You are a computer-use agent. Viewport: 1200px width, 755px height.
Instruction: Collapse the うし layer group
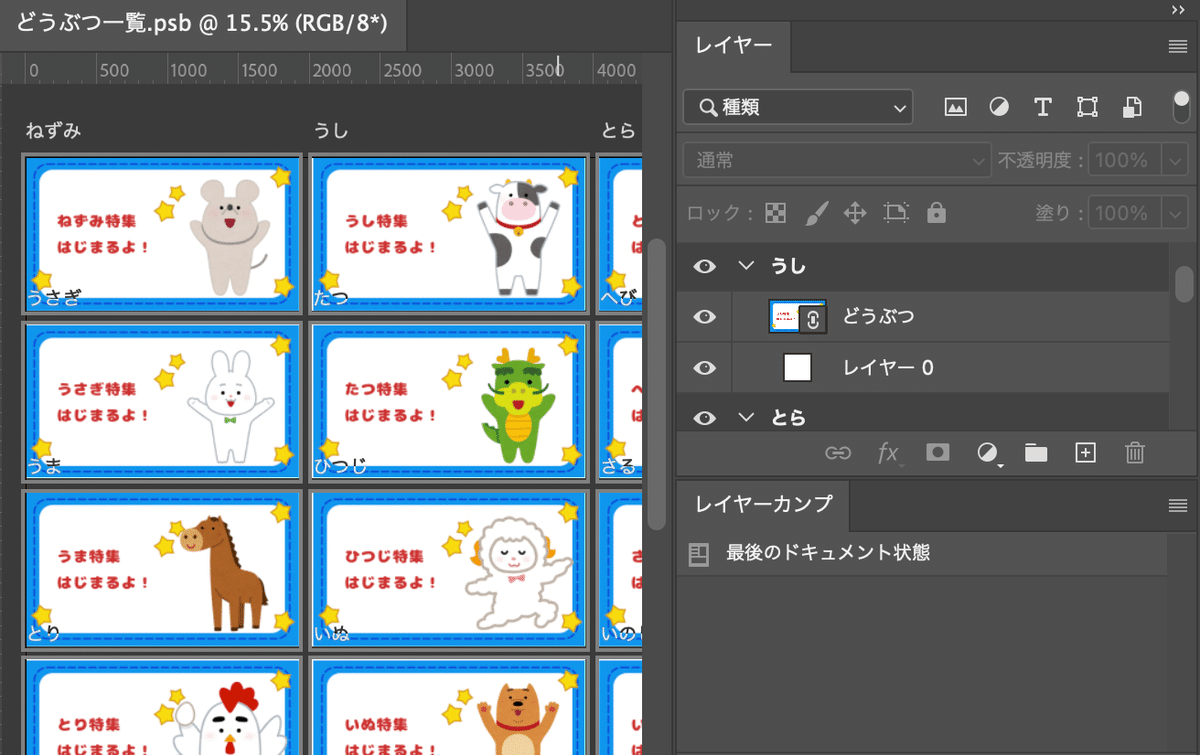pyautogui.click(x=745, y=266)
